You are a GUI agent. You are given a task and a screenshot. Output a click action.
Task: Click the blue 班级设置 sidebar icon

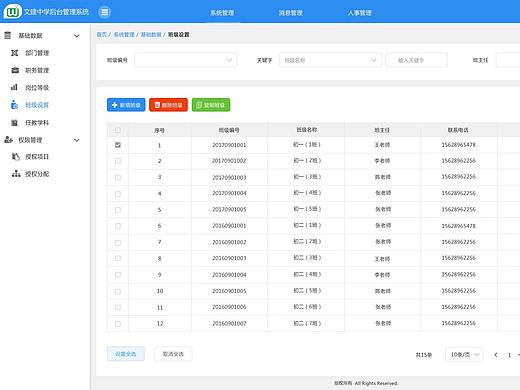point(14,105)
